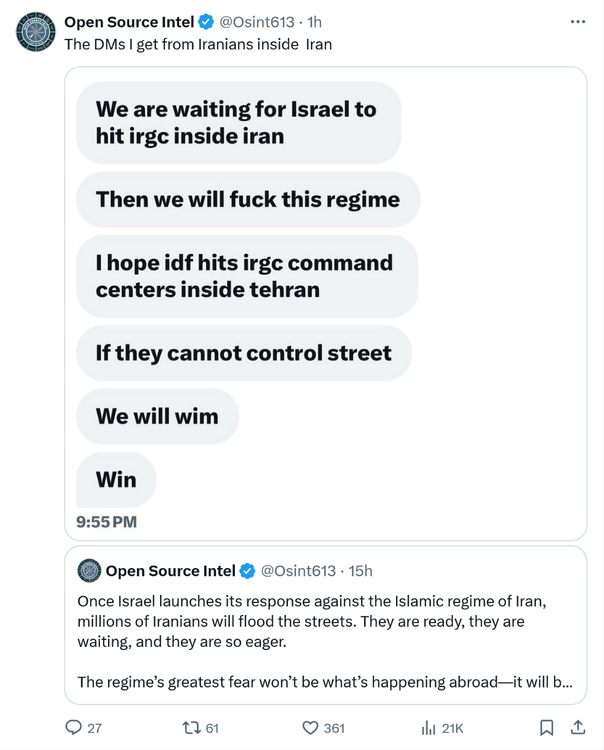Click the @Osint613 handle in the header

pyautogui.click(x=256, y=22)
